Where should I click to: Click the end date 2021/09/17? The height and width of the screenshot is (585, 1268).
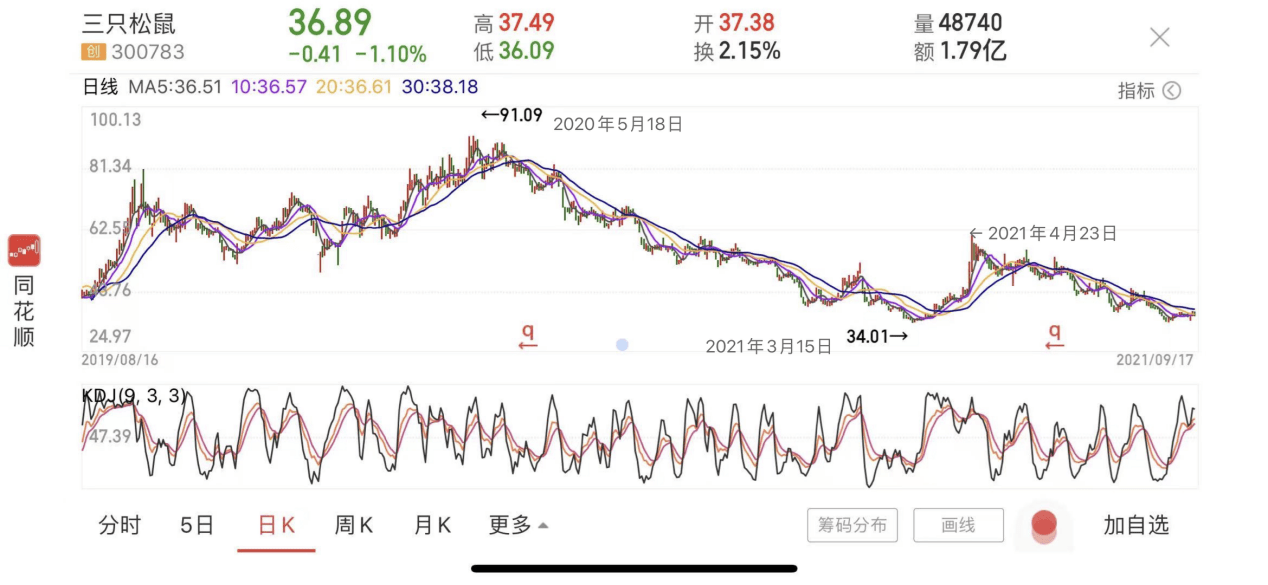pyautogui.click(x=1155, y=359)
